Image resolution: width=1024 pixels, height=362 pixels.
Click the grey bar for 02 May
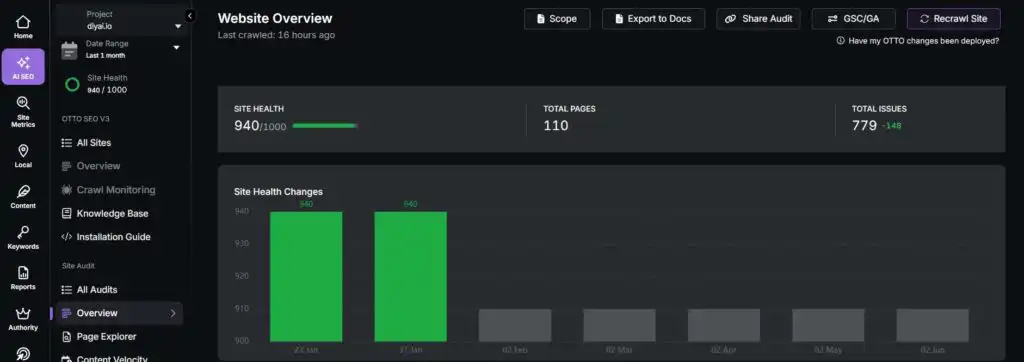click(828, 325)
